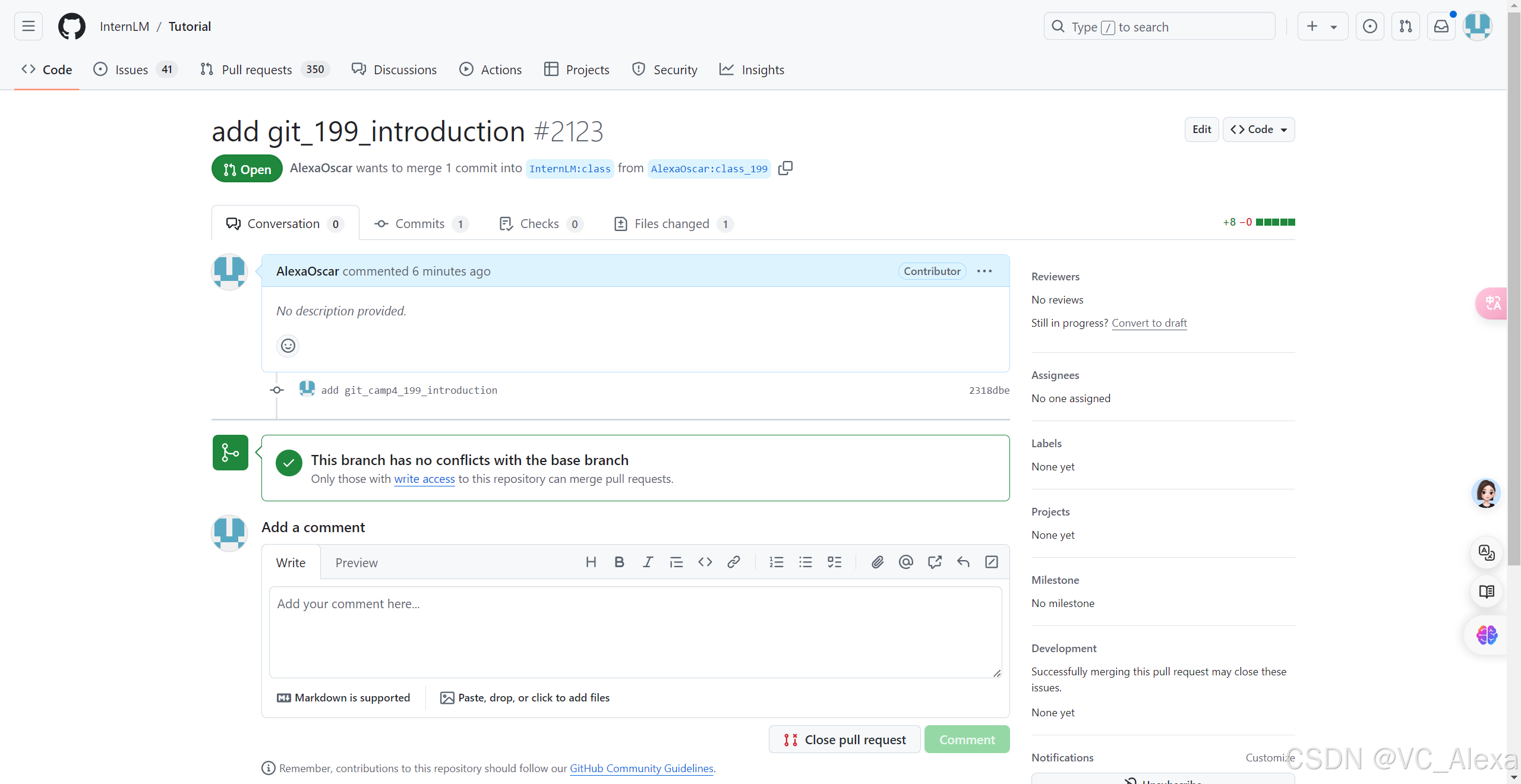The width and height of the screenshot is (1521, 784).
Task: Open the Pull requests tab
Action: pyautogui.click(x=265, y=69)
